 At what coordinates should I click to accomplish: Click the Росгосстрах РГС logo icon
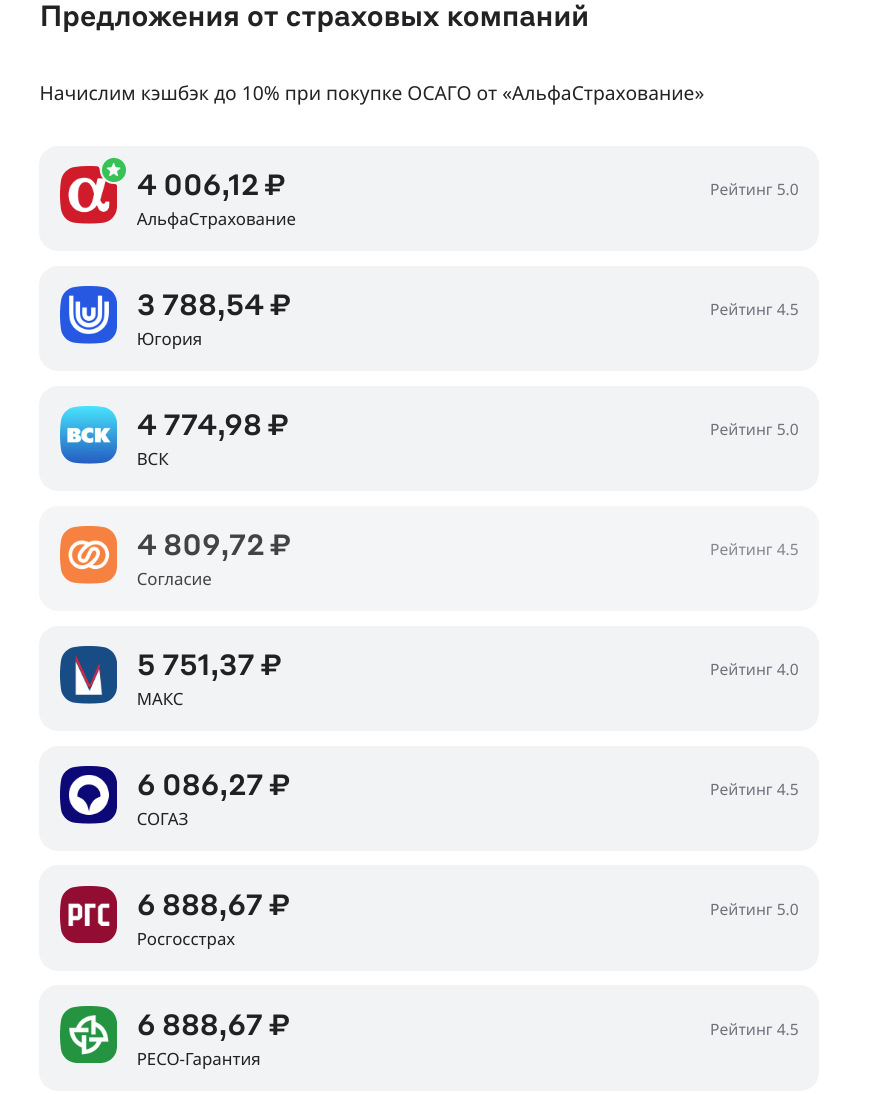click(88, 914)
